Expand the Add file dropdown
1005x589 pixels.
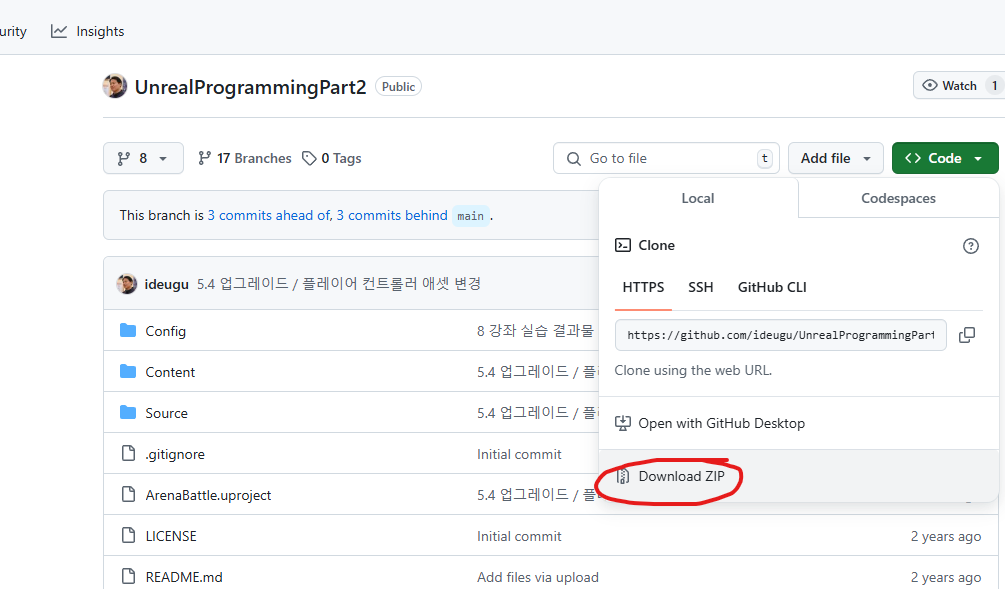(835, 158)
